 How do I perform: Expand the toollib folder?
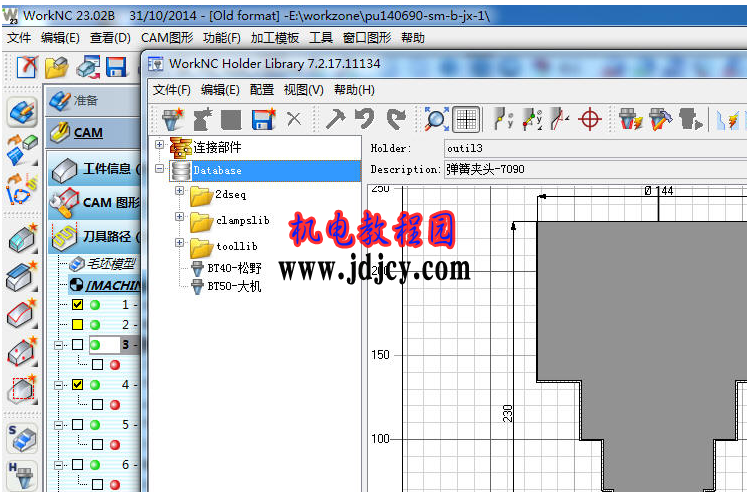179,242
